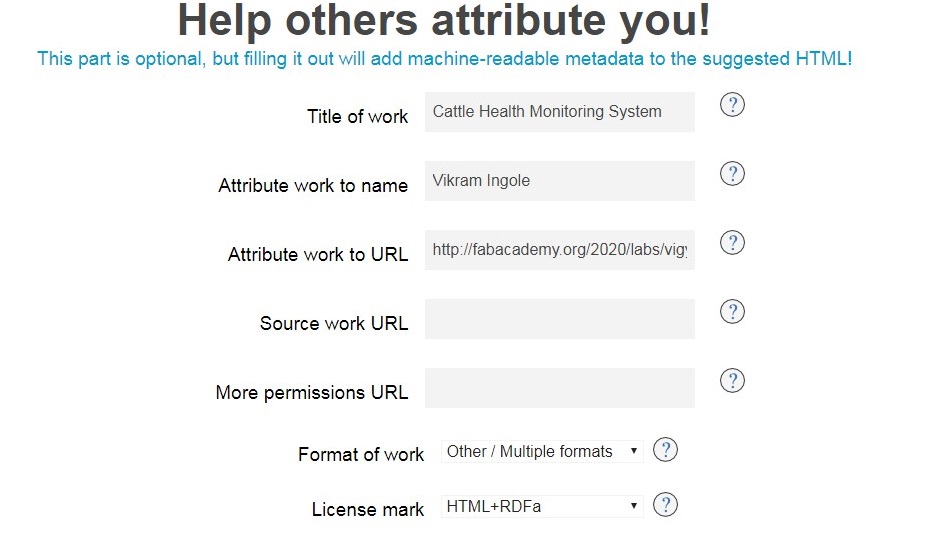
Task: Open help for More permissions URL
Action: pyautogui.click(x=732, y=381)
